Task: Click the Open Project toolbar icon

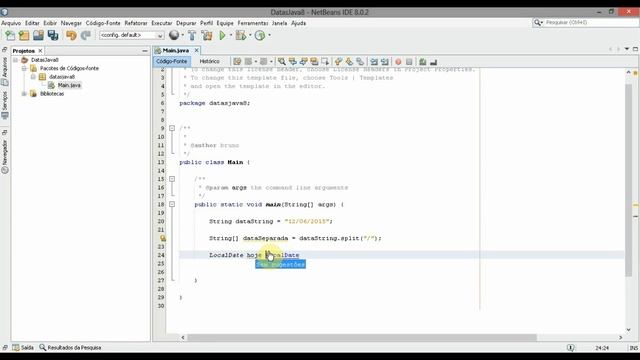Action: (38, 36)
